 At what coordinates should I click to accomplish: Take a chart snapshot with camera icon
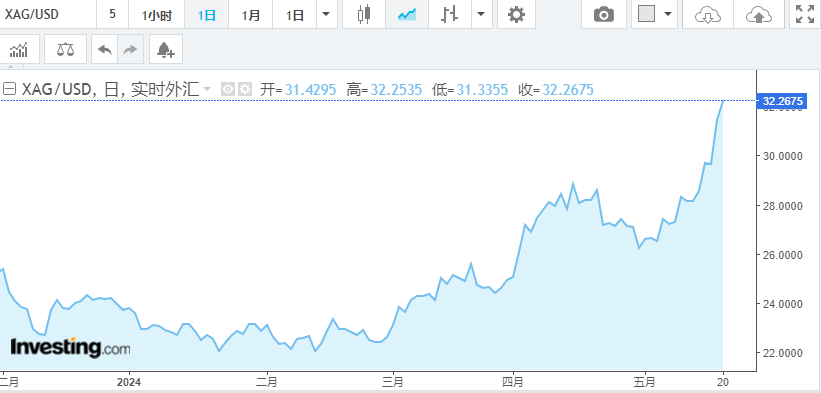[604, 14]
